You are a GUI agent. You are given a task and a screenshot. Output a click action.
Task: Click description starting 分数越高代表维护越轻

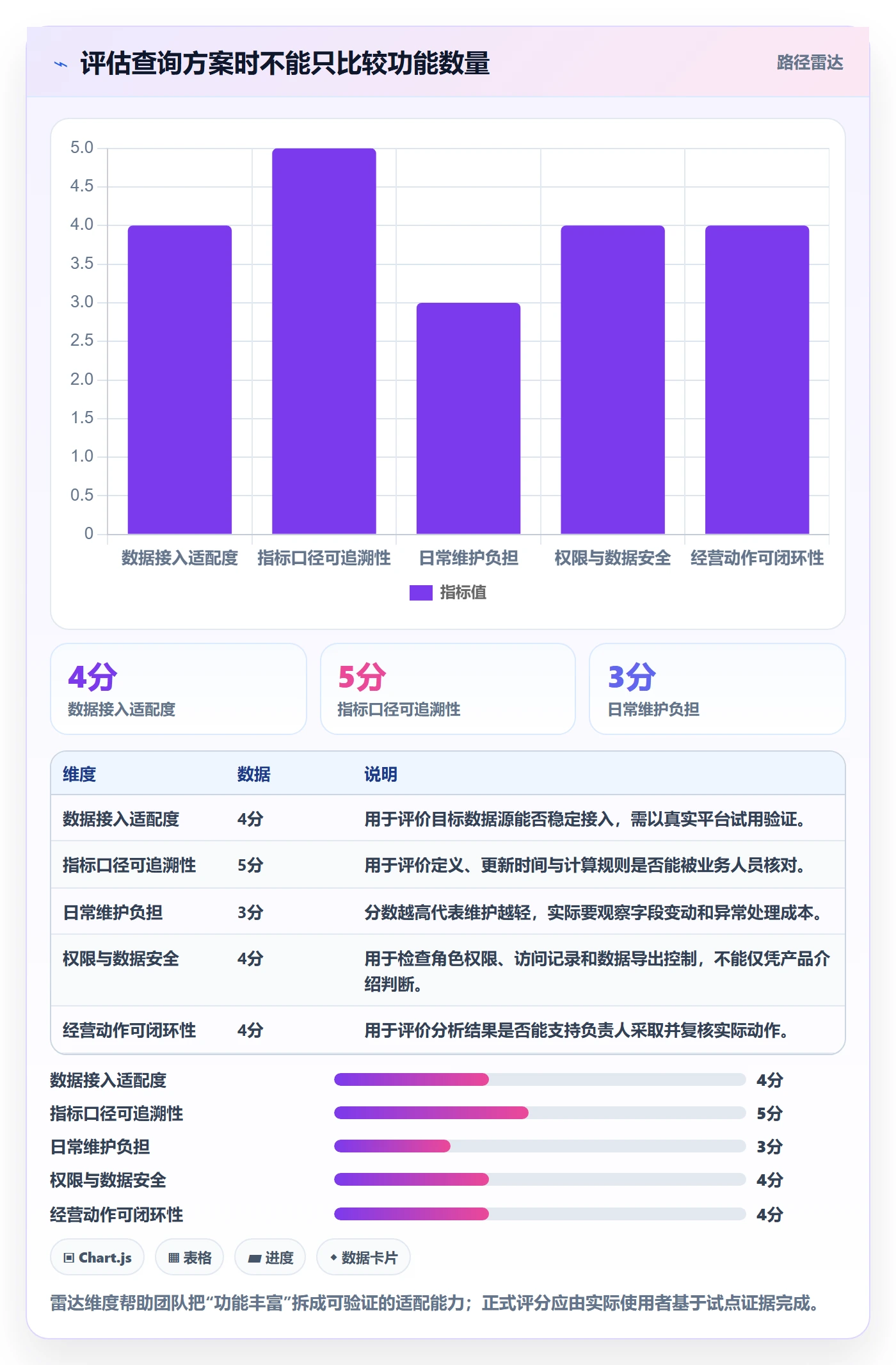pyautogui.click(x=595, y=912)
